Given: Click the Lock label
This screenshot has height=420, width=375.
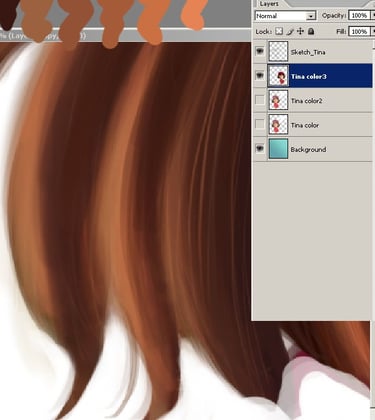Looking at the screenshot, I should [264, 32].
